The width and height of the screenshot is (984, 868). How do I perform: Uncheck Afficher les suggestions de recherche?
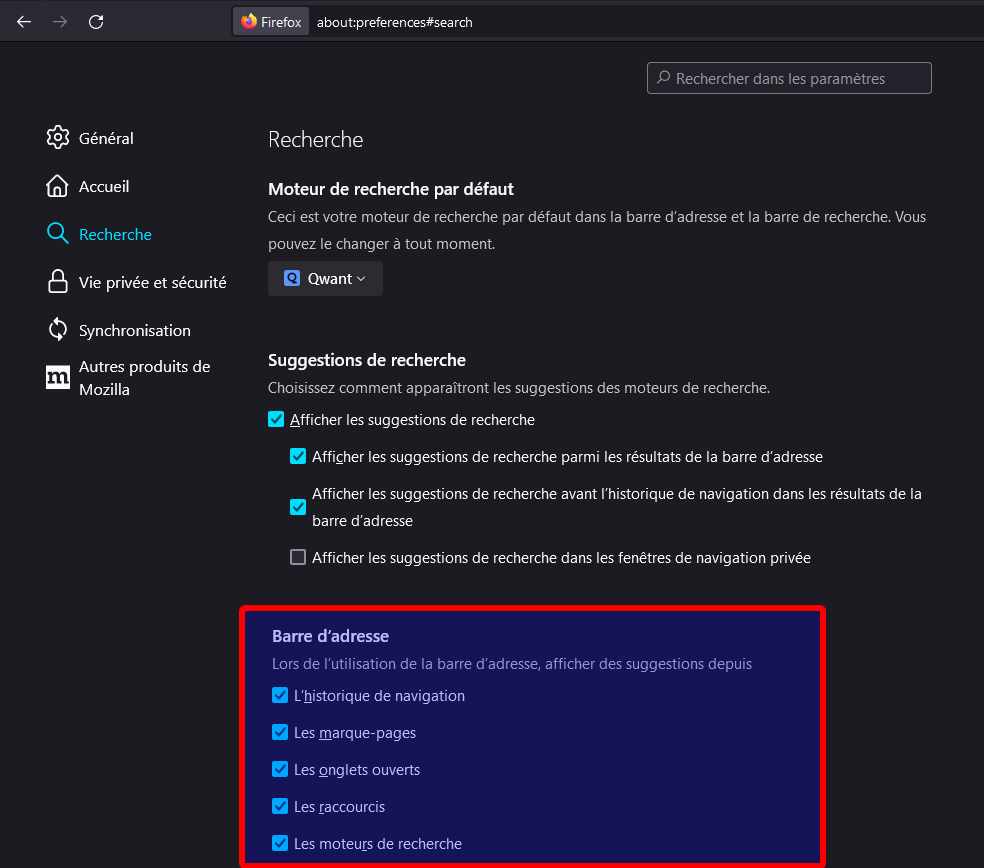coord(276,419)
